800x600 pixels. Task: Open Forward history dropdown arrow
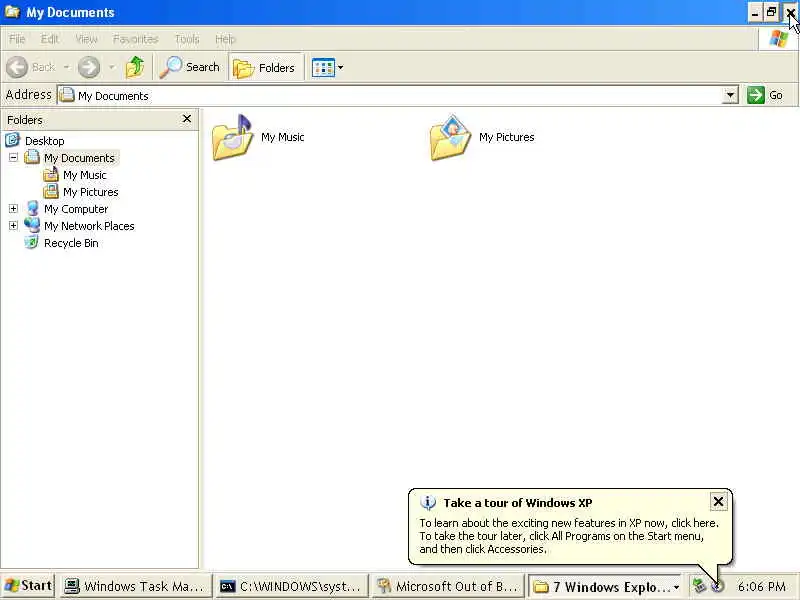(x=112, y=67)
